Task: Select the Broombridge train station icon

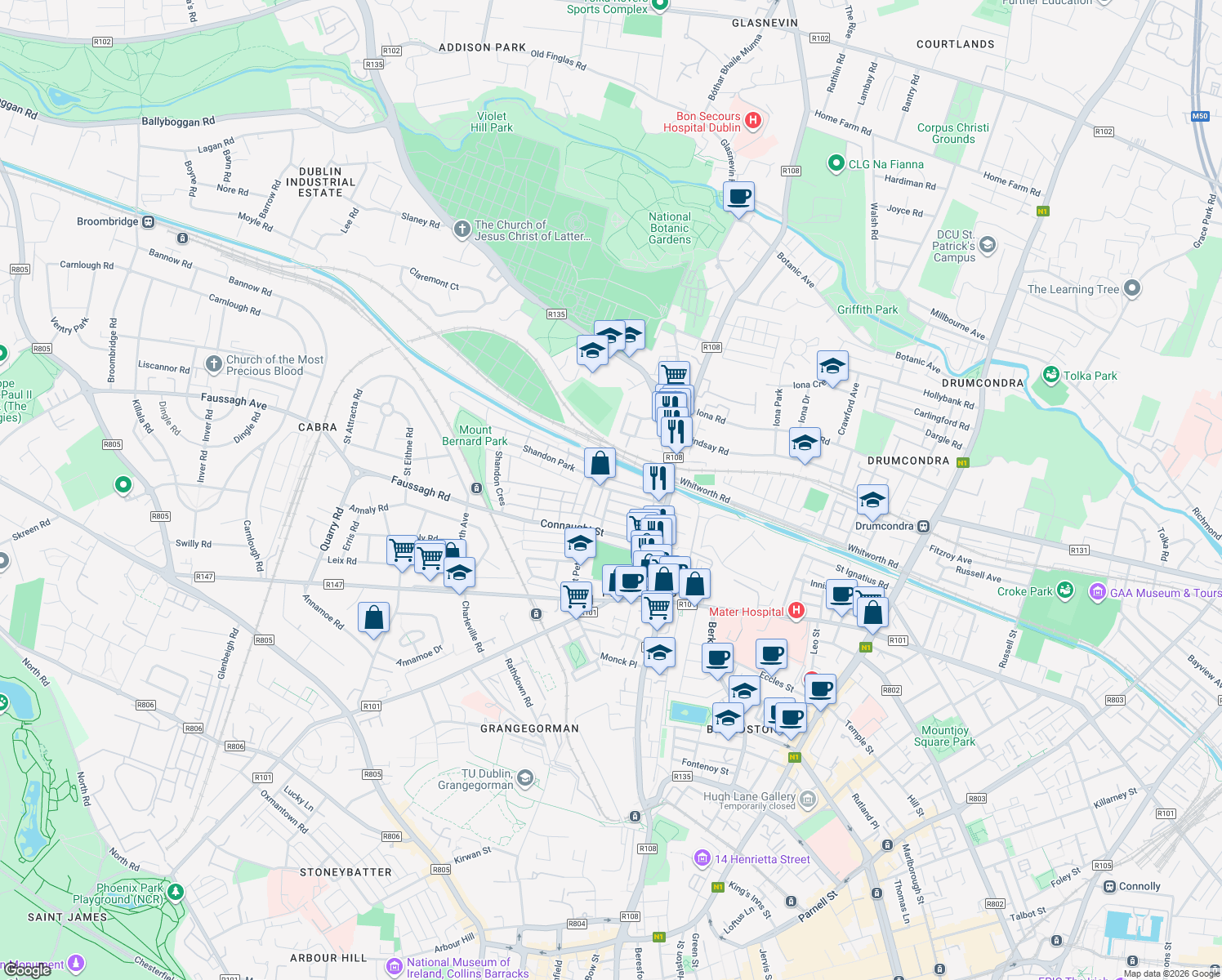Action: click(147, 221)
